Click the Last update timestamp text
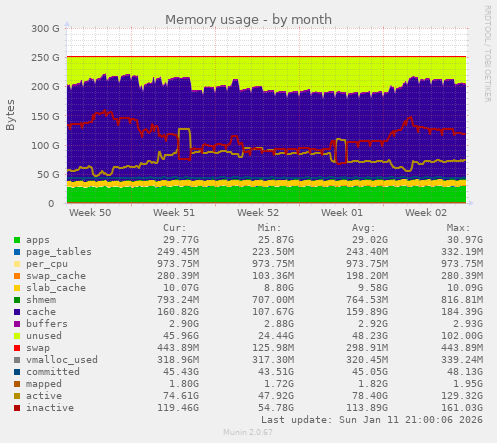This screenshot has height=443, width=497. coord(372,420)
